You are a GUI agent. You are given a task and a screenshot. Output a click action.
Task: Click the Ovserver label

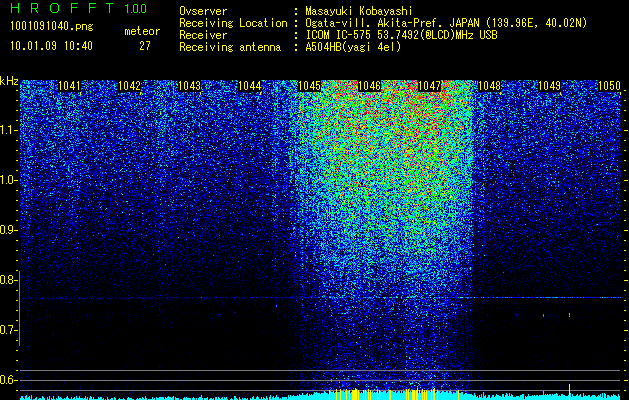click(203, 11)
